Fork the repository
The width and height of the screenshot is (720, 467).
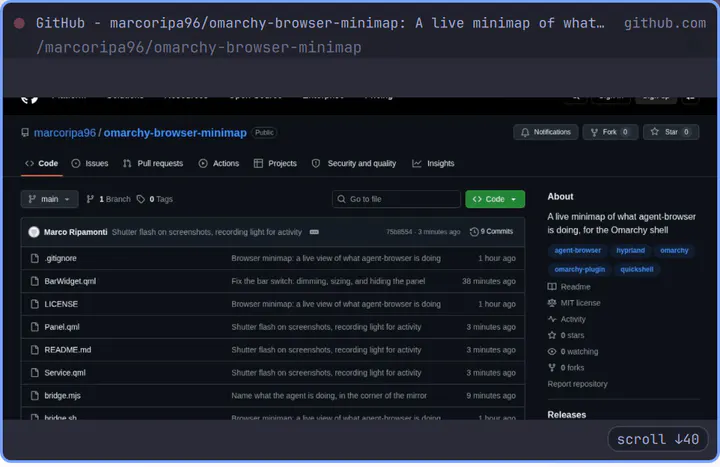tap(610, 132)
